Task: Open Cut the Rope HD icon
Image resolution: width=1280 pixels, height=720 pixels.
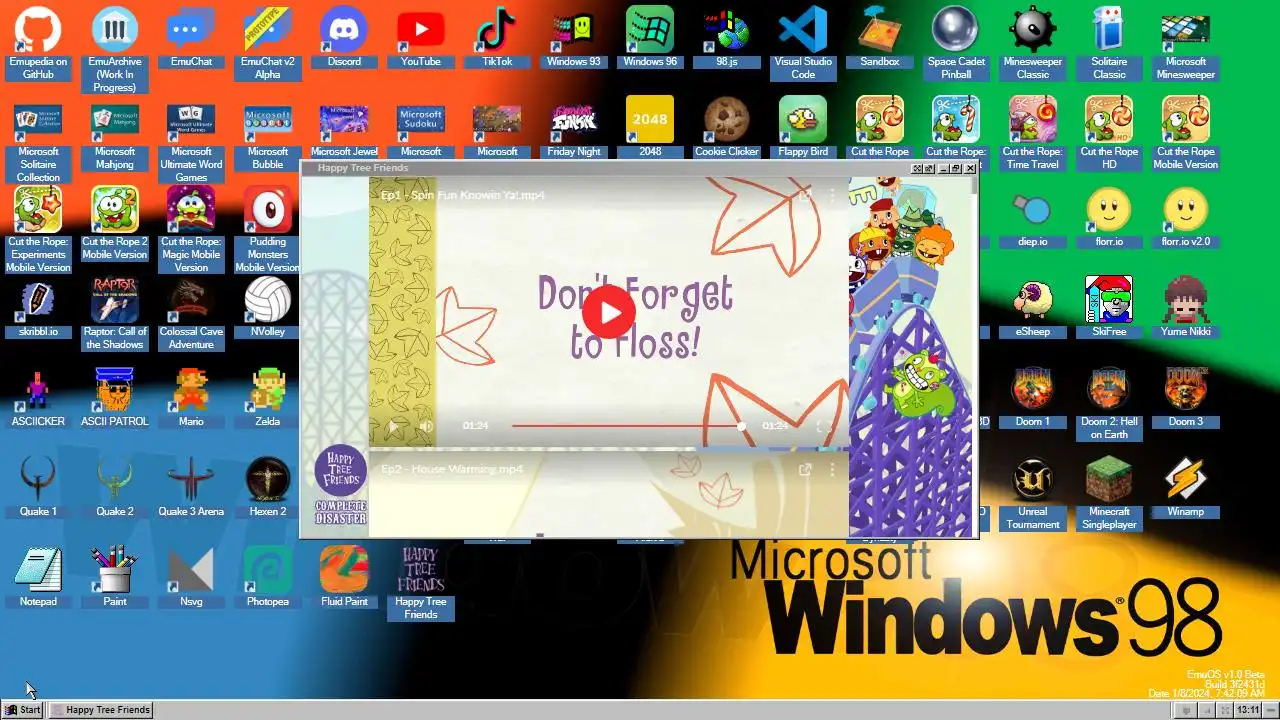Action: click(1109, 133)
